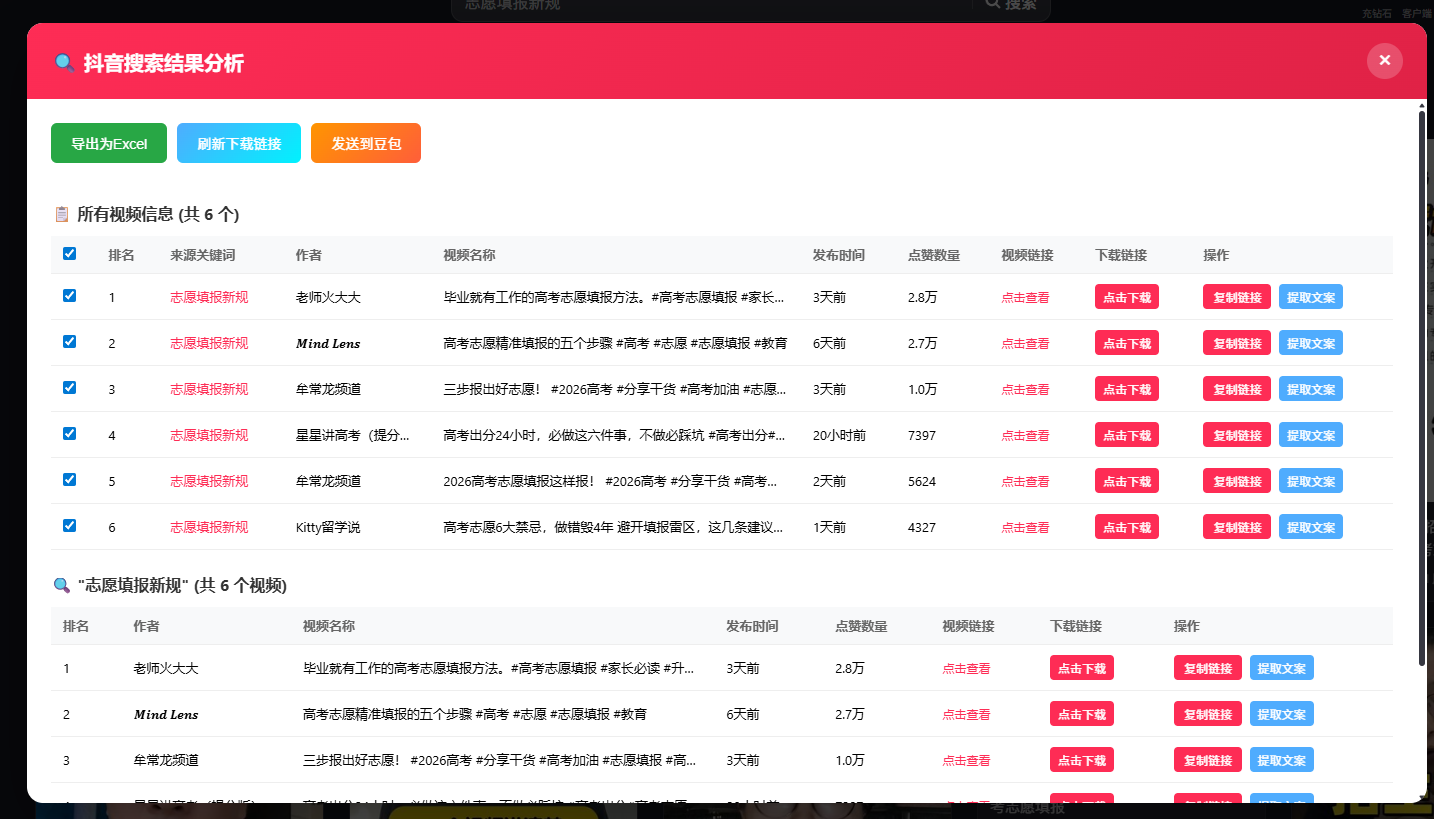Send results via 发送到豆包 button

366,143
